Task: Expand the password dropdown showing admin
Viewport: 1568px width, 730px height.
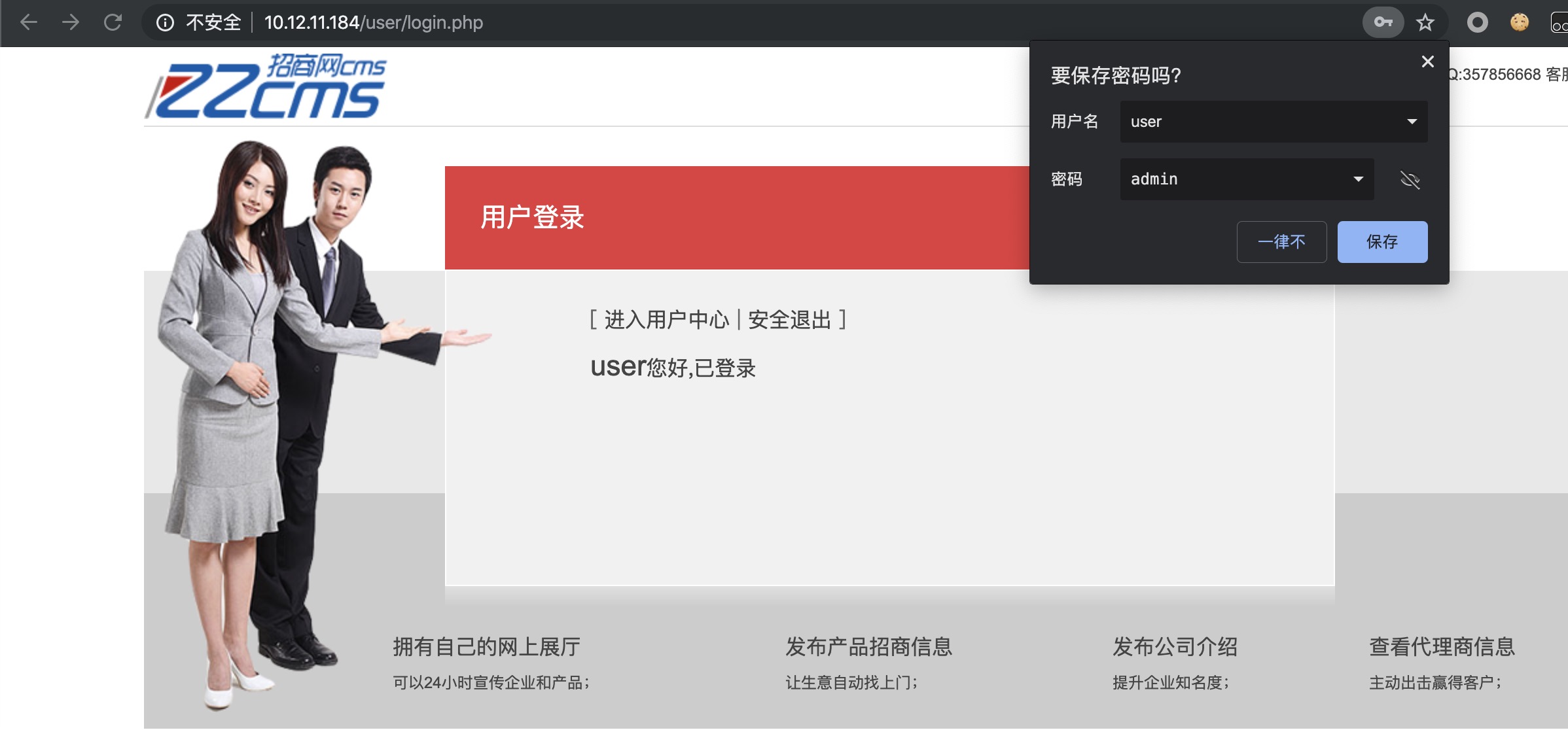Action: coord(1358,179)
